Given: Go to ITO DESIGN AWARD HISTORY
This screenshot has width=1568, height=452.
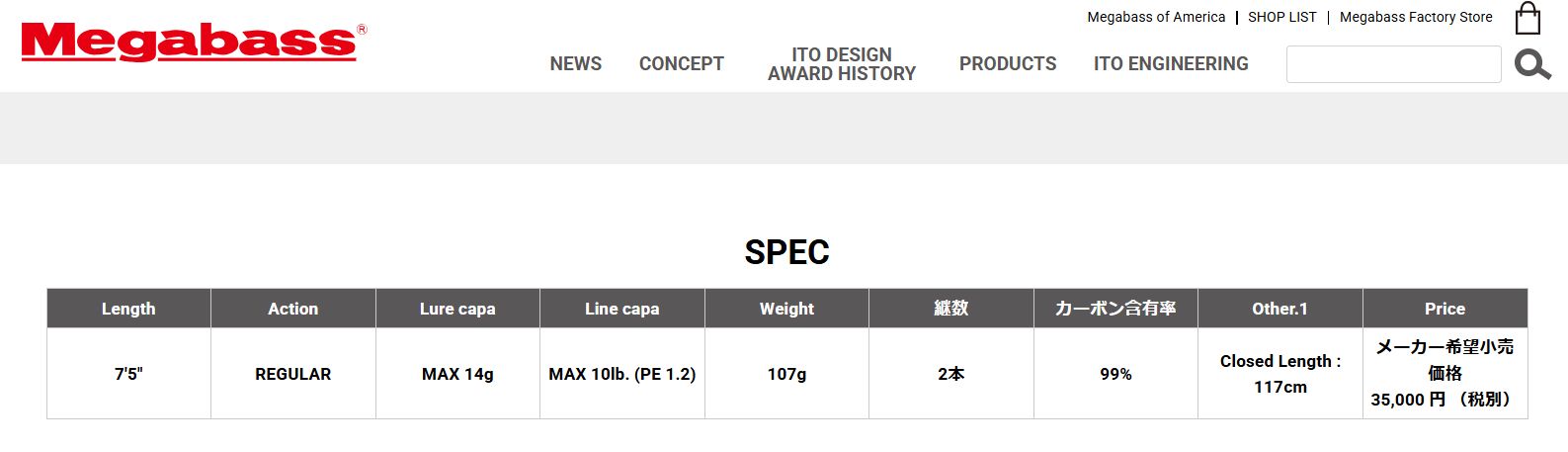Looking at the screenshot, I should [842, 63].
